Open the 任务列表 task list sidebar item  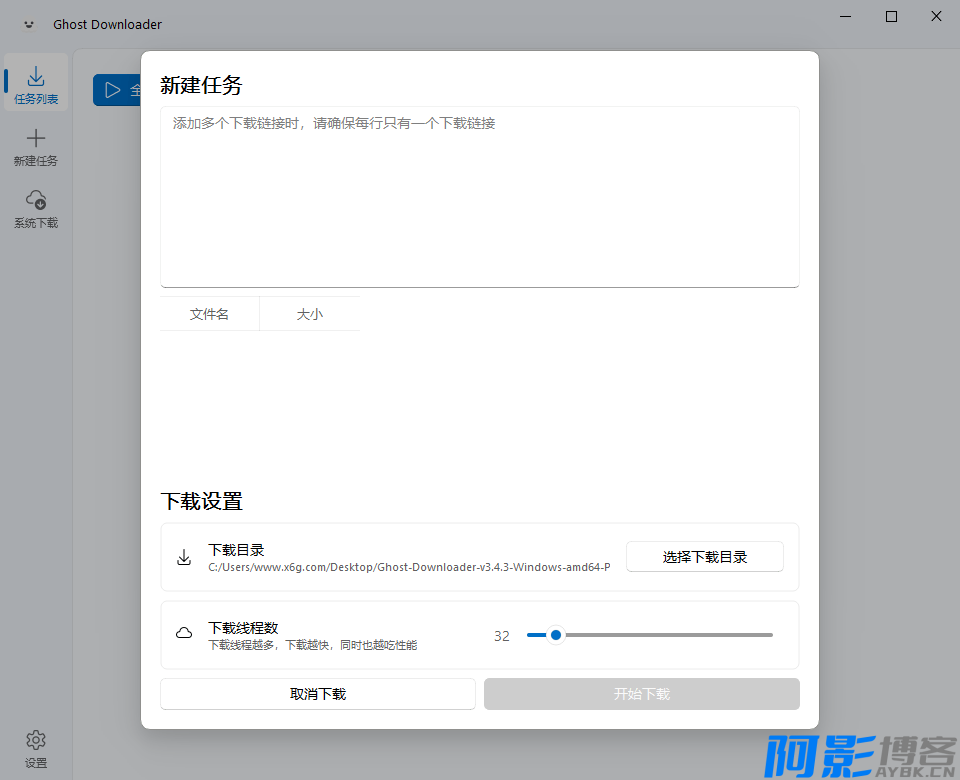click(x=36, y=83)
